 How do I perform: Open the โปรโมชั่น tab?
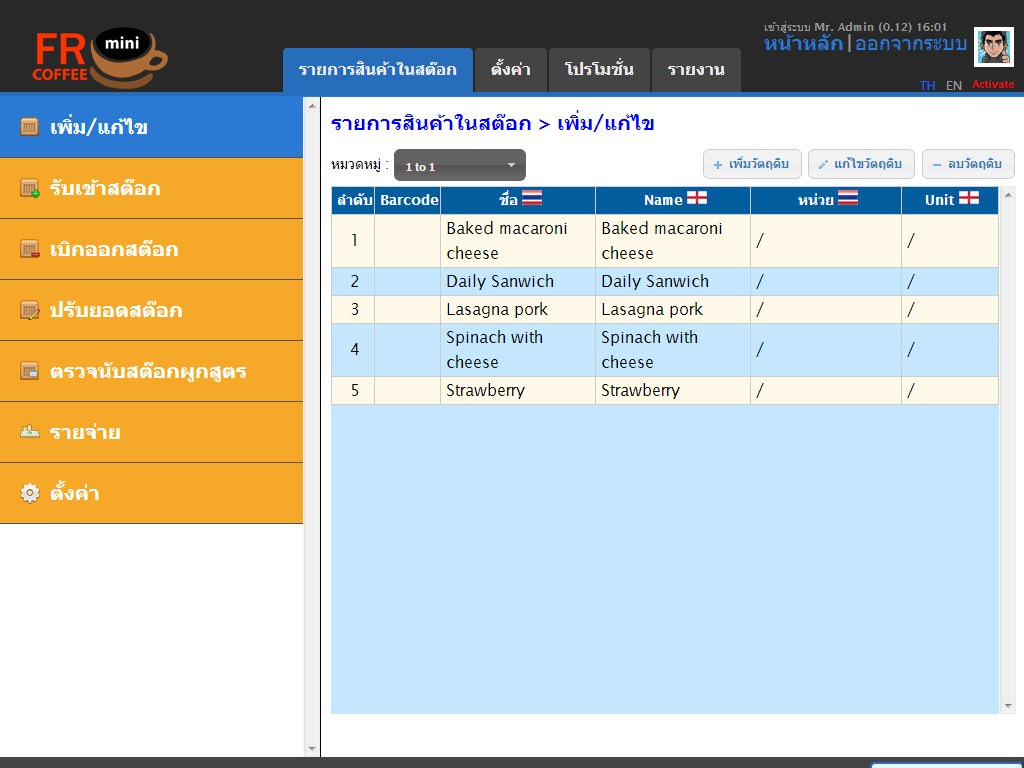[x=599, y=70]
